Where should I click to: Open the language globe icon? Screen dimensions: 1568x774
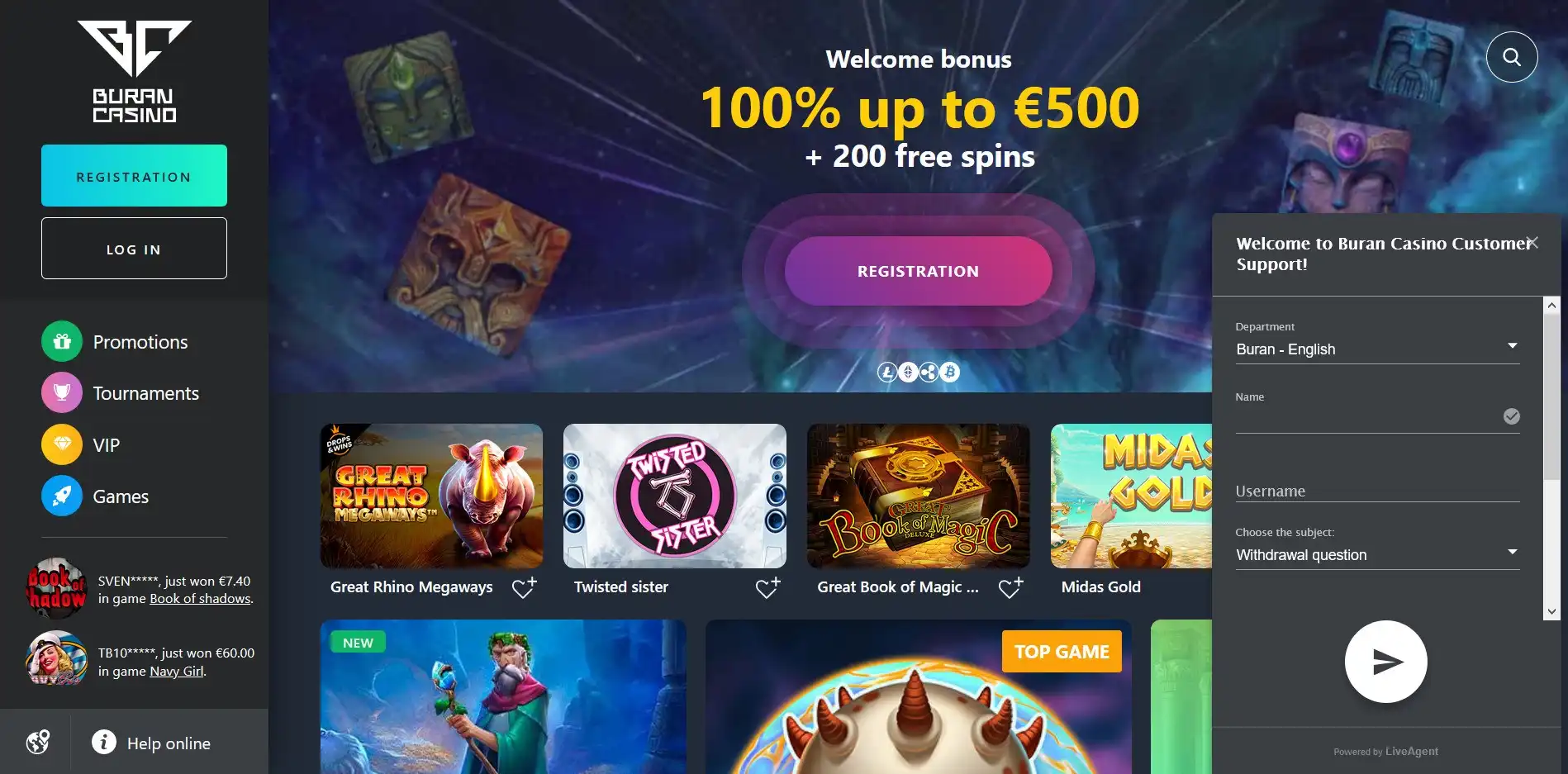pyautogui.click(x=37, y=742)
